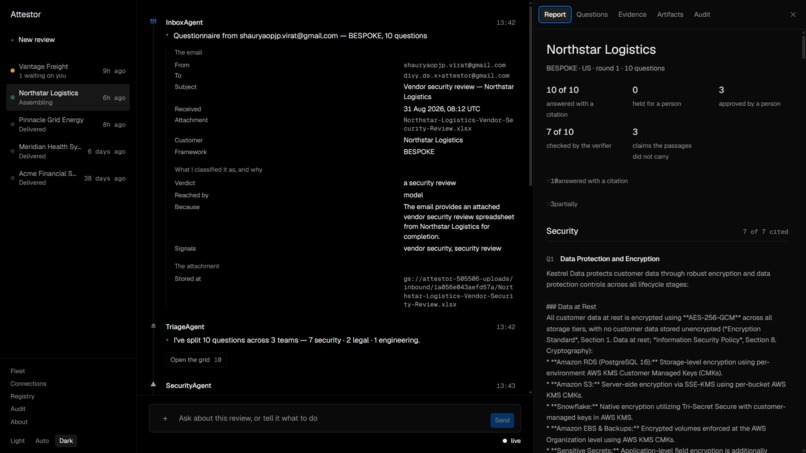
Task: Click the Northstar Logistics report title
Action: pyautogui.click(x=601, y=50)
